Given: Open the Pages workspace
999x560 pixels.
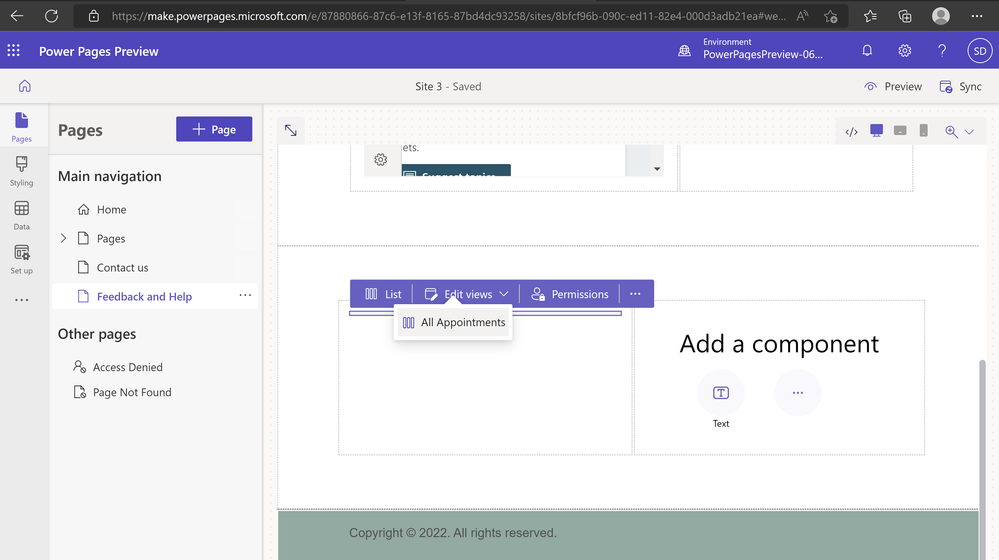Looking at the screenshot, I should click(x=21, y=127).
